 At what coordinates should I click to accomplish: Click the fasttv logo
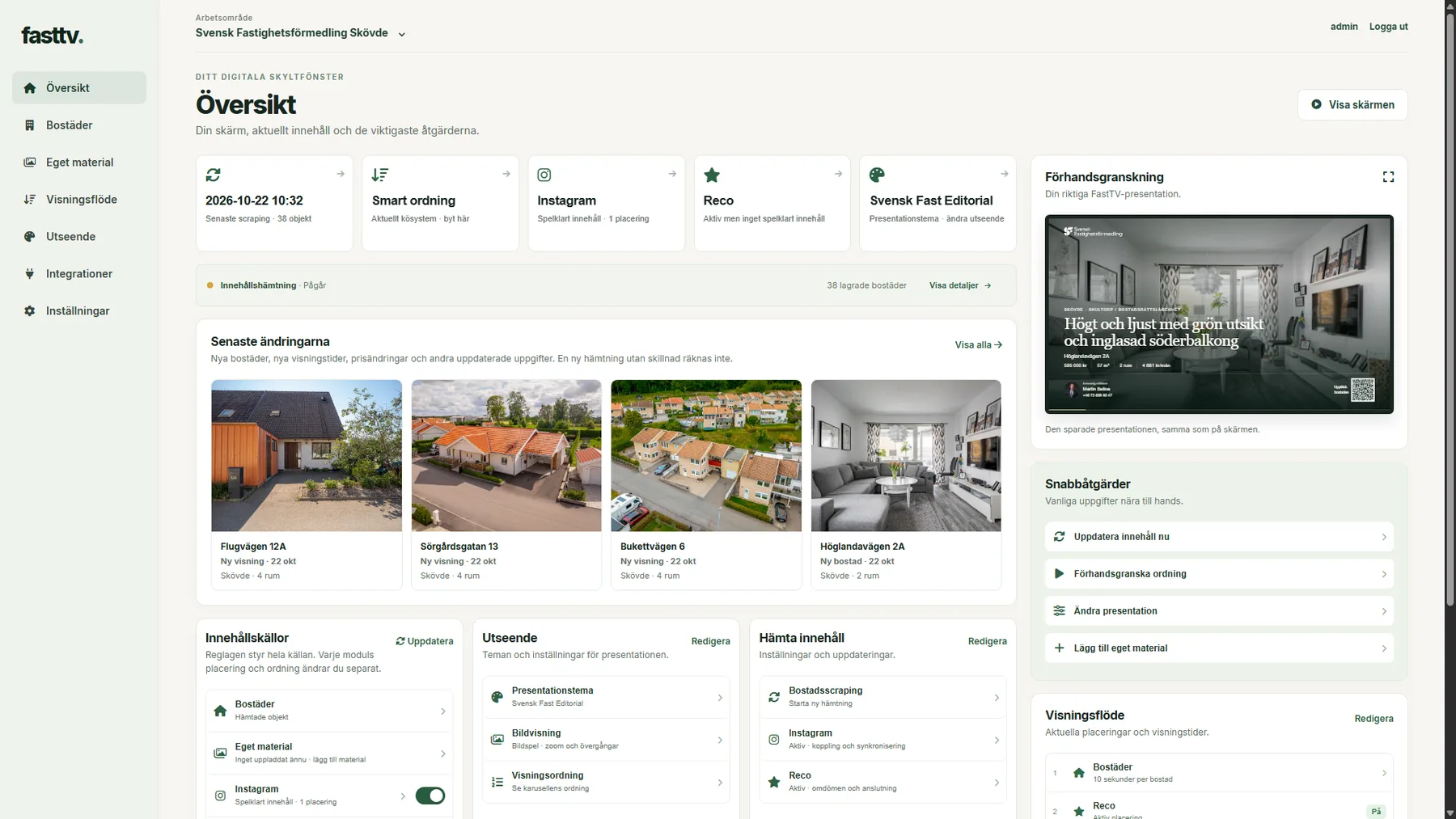[x=53, y=36]
